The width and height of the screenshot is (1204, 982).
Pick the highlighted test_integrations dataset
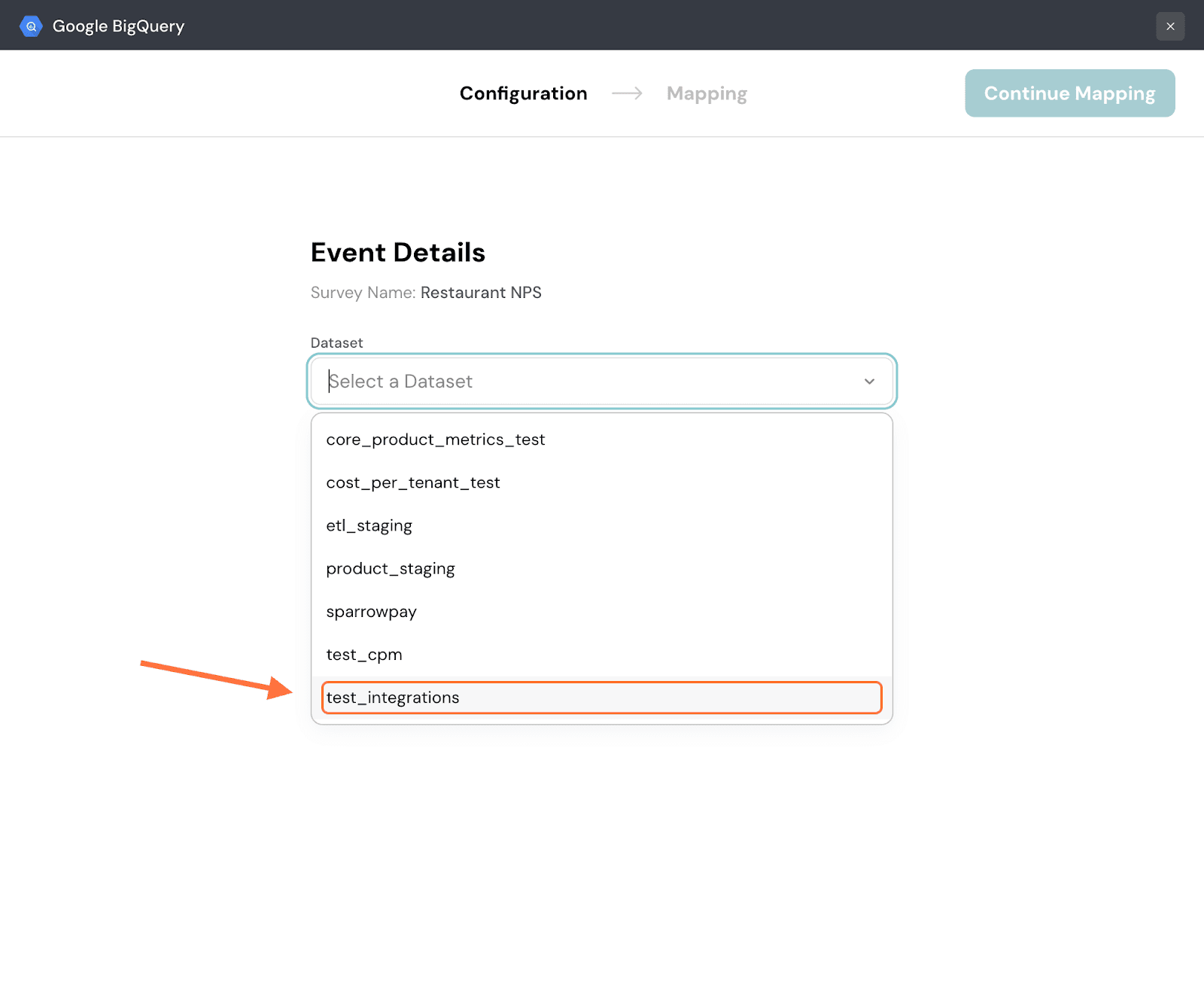393,698
